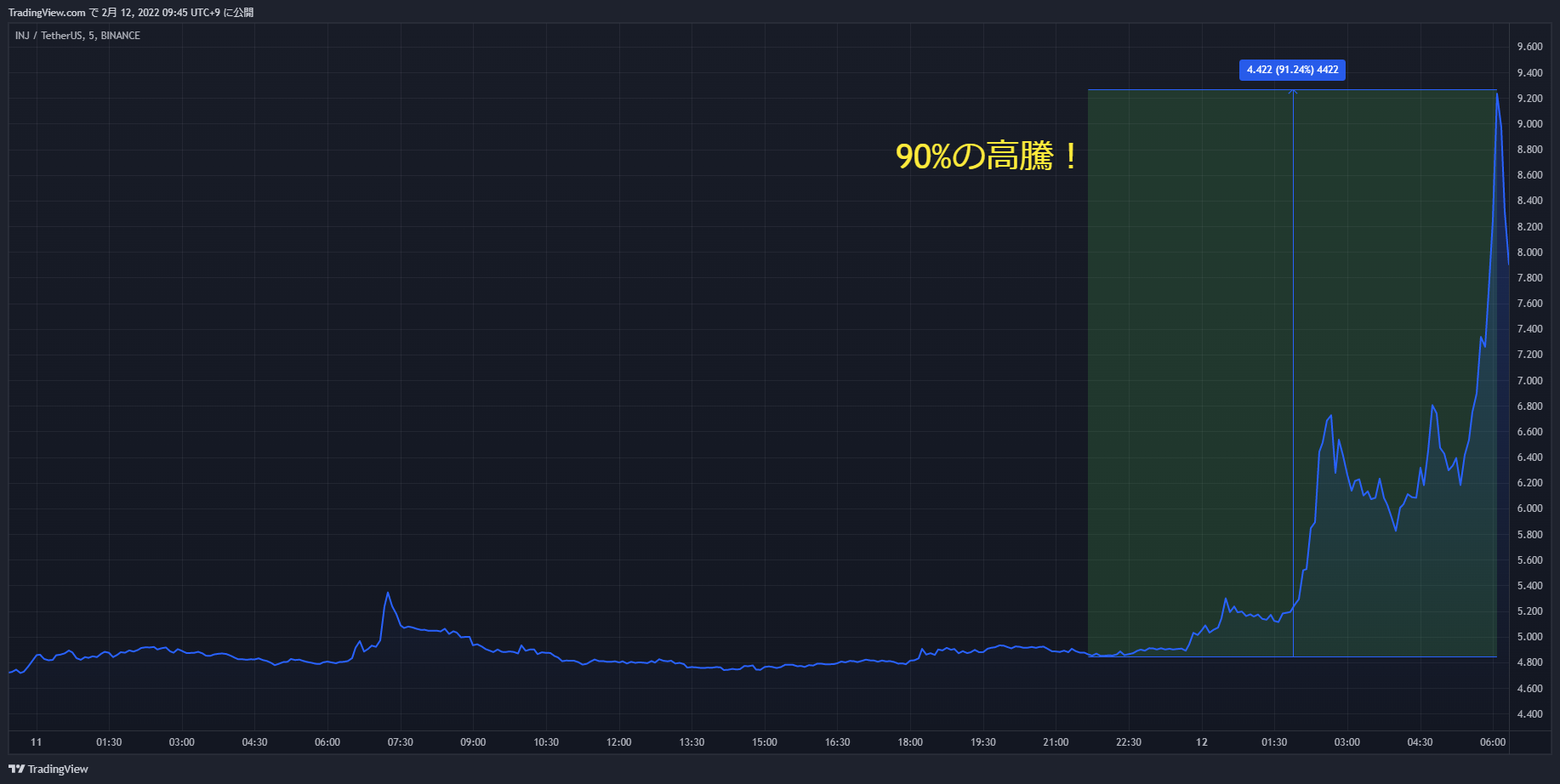The width and height of the screenshot is (1560, 784).
Task: Click the 03:00 label after date 12
Action: 1347,742
